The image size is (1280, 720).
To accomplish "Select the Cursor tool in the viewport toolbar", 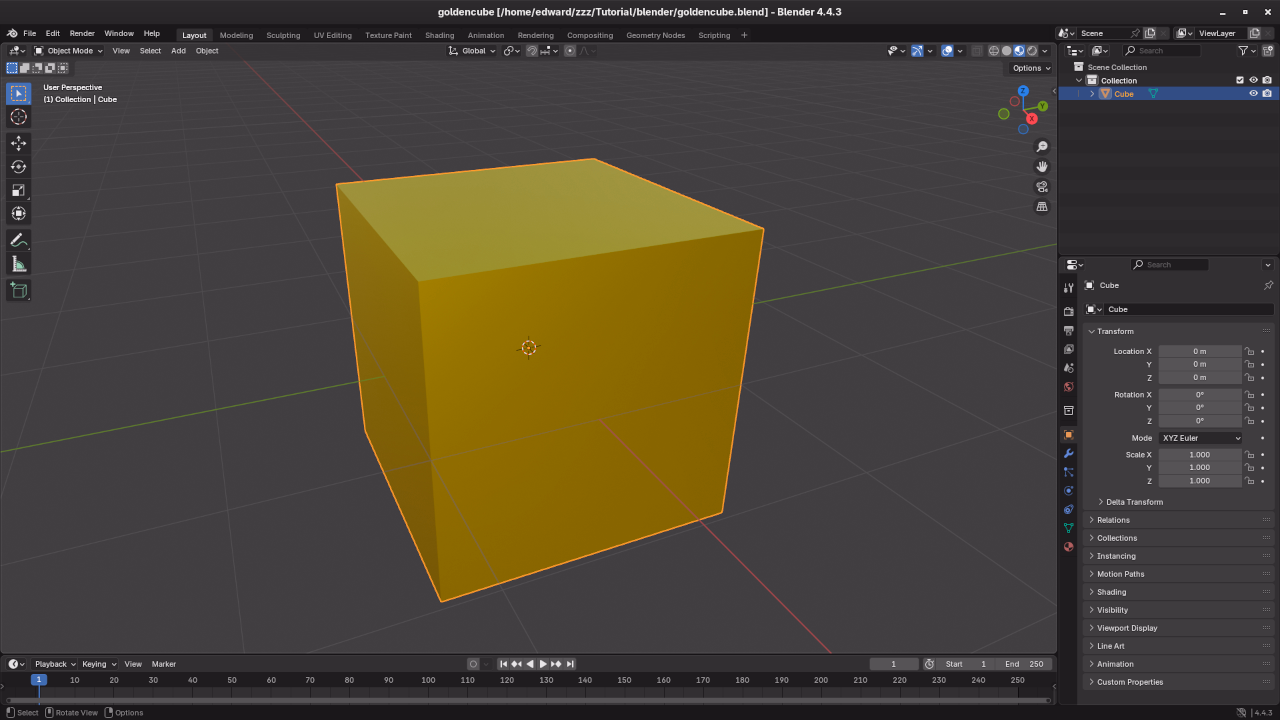I will [18, 117].
